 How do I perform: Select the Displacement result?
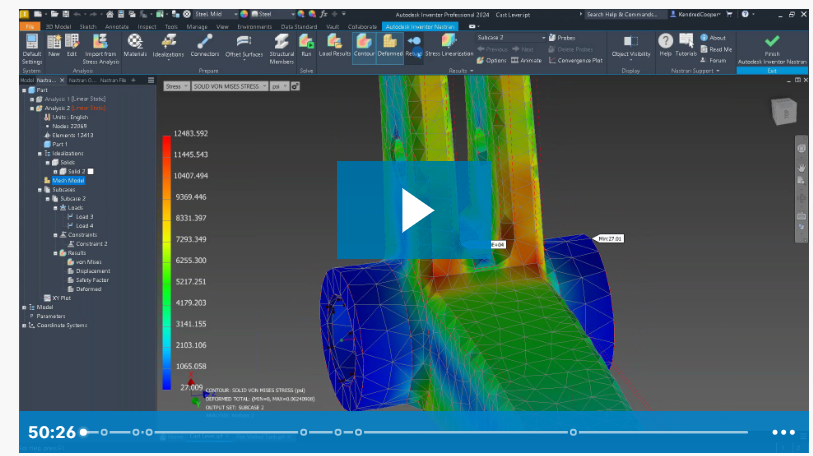click(93, 271)
